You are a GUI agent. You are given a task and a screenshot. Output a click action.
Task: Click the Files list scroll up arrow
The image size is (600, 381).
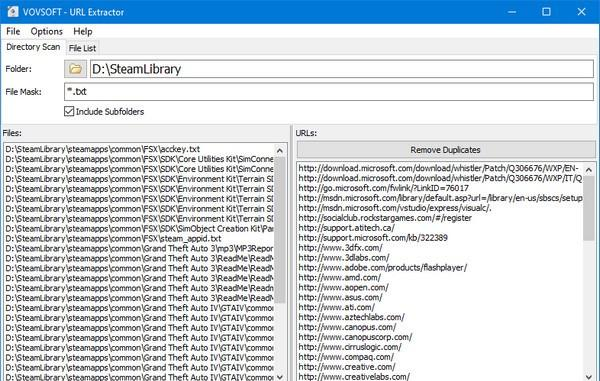tap(280, 151)
